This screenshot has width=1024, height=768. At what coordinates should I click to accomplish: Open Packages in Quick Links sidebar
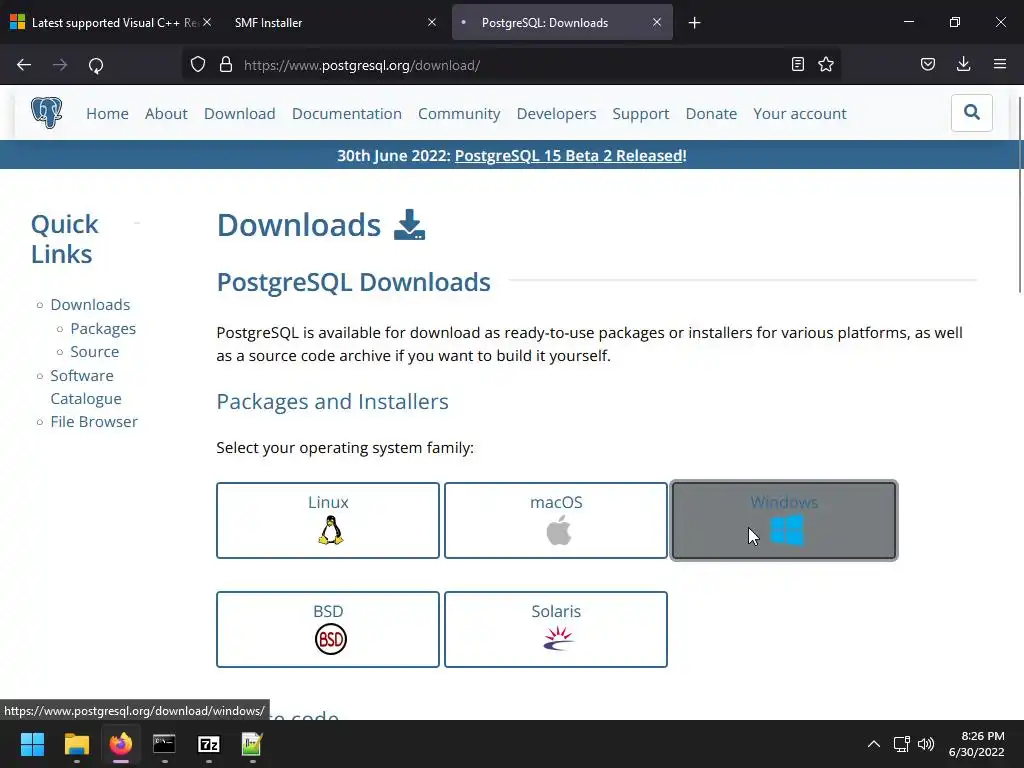point(103,328)
